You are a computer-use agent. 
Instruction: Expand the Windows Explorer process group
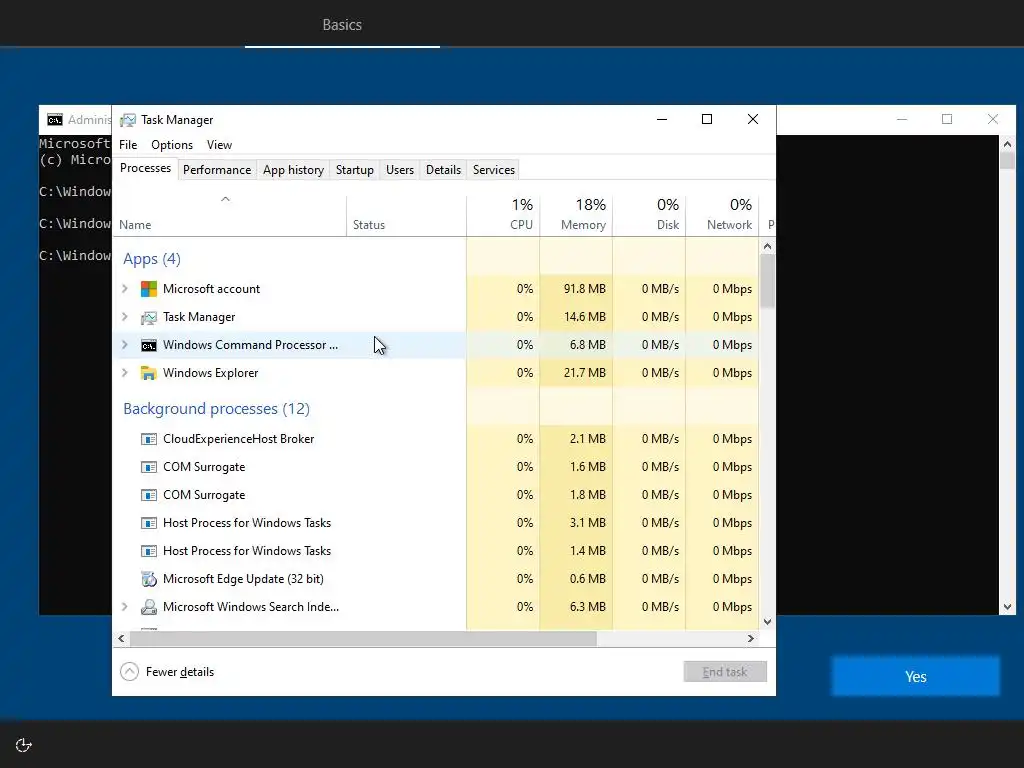click(125, 373)
